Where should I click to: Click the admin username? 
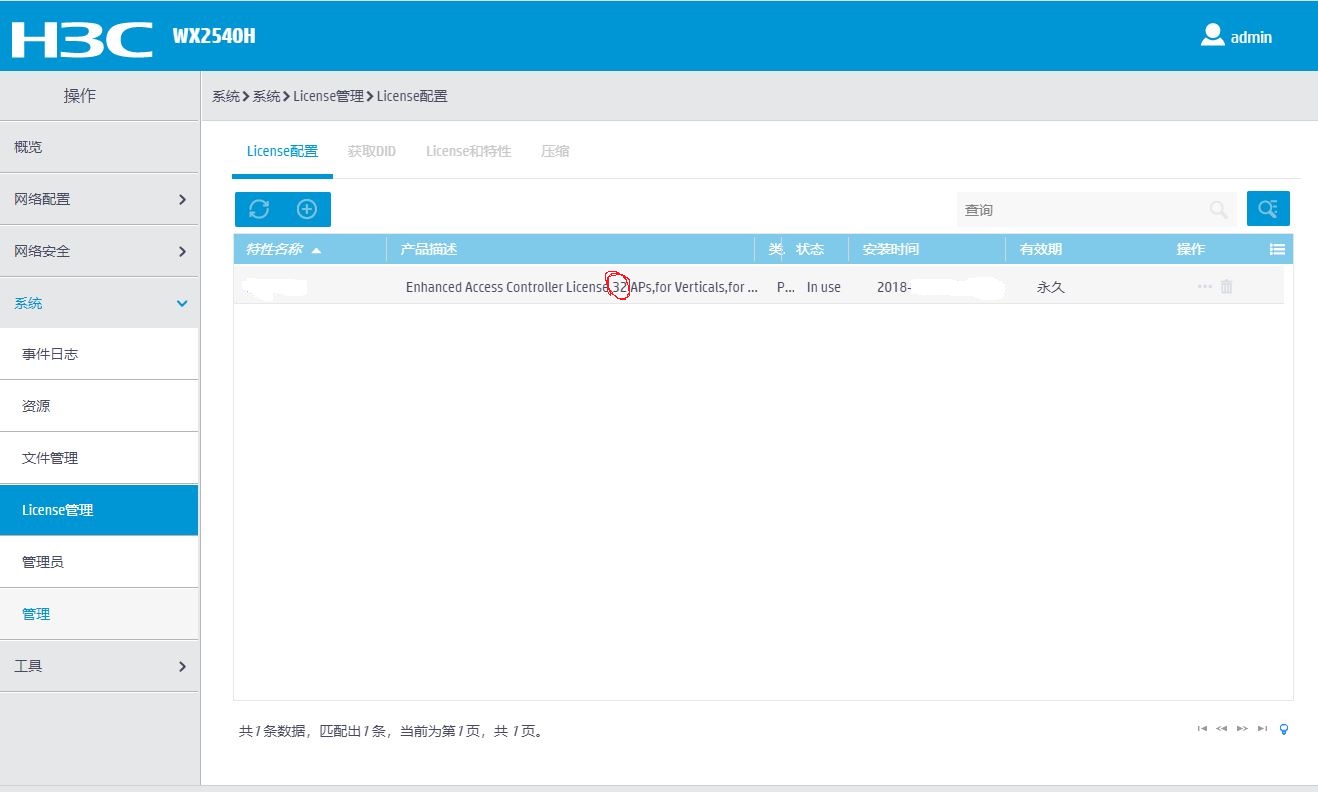[1251, 37]
